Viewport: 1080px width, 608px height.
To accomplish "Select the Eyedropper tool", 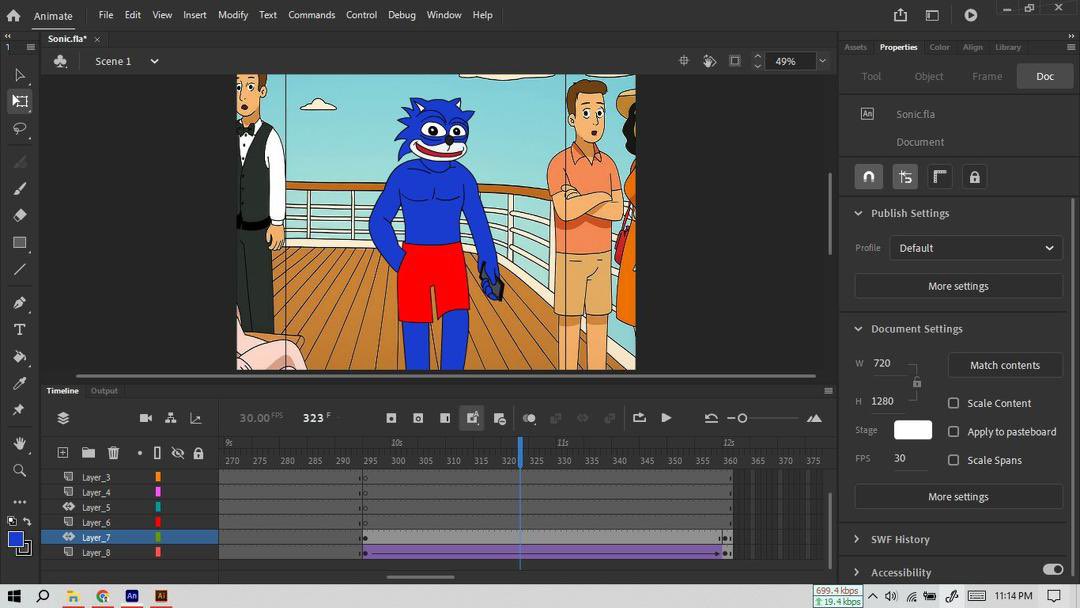I will pyautogui.click(x=19, y=384).
